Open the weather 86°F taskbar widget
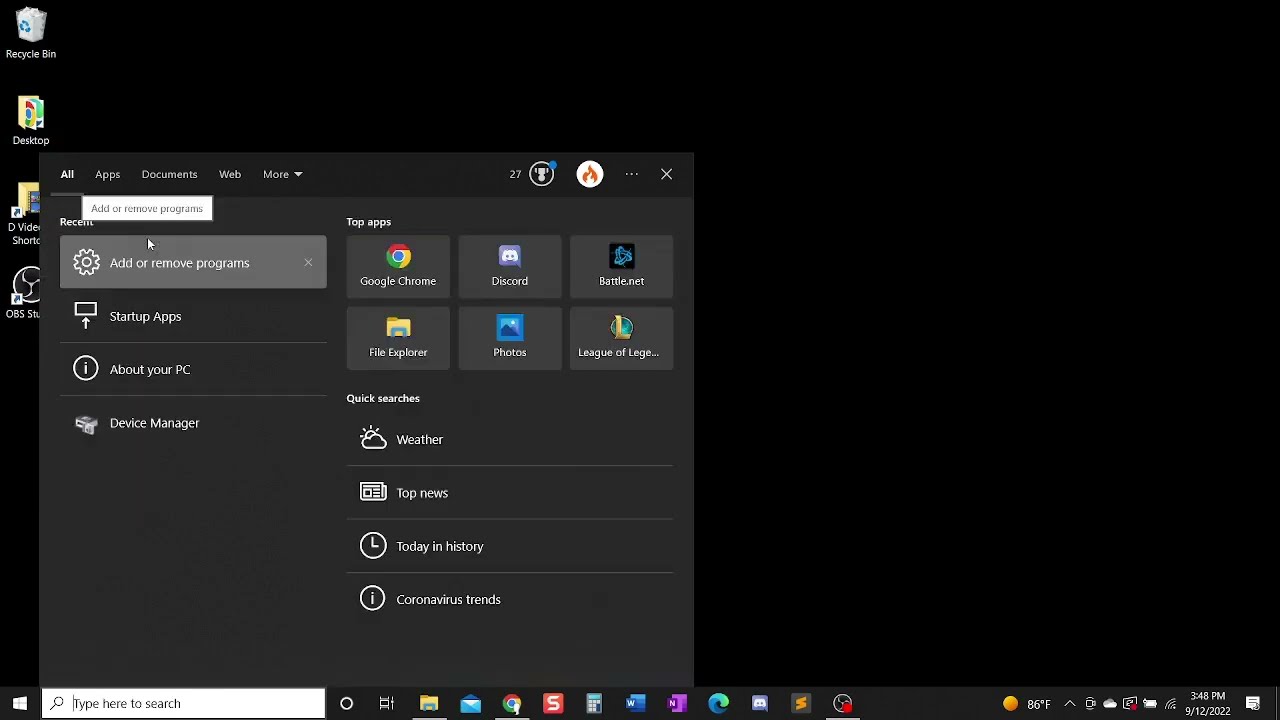The width and height of the screenshot is (1280, 720). 1027,703
